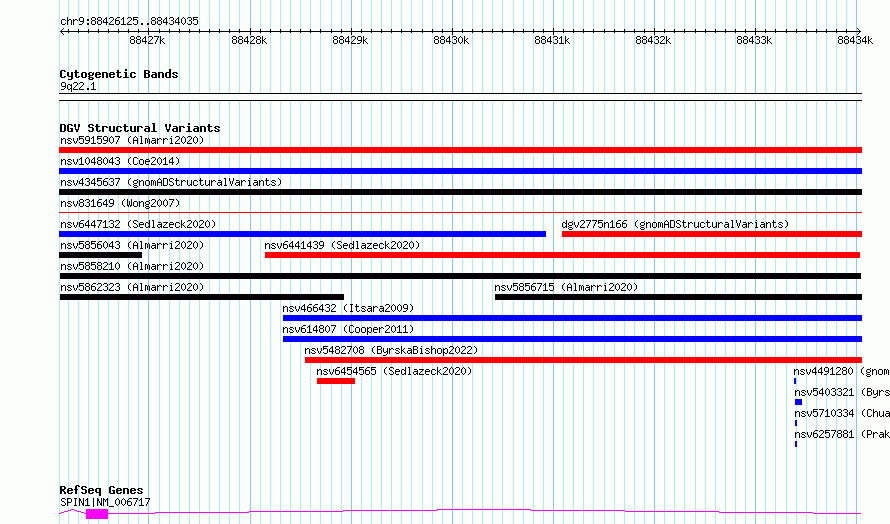Select the blue nsv466432 variant bar

572,318
